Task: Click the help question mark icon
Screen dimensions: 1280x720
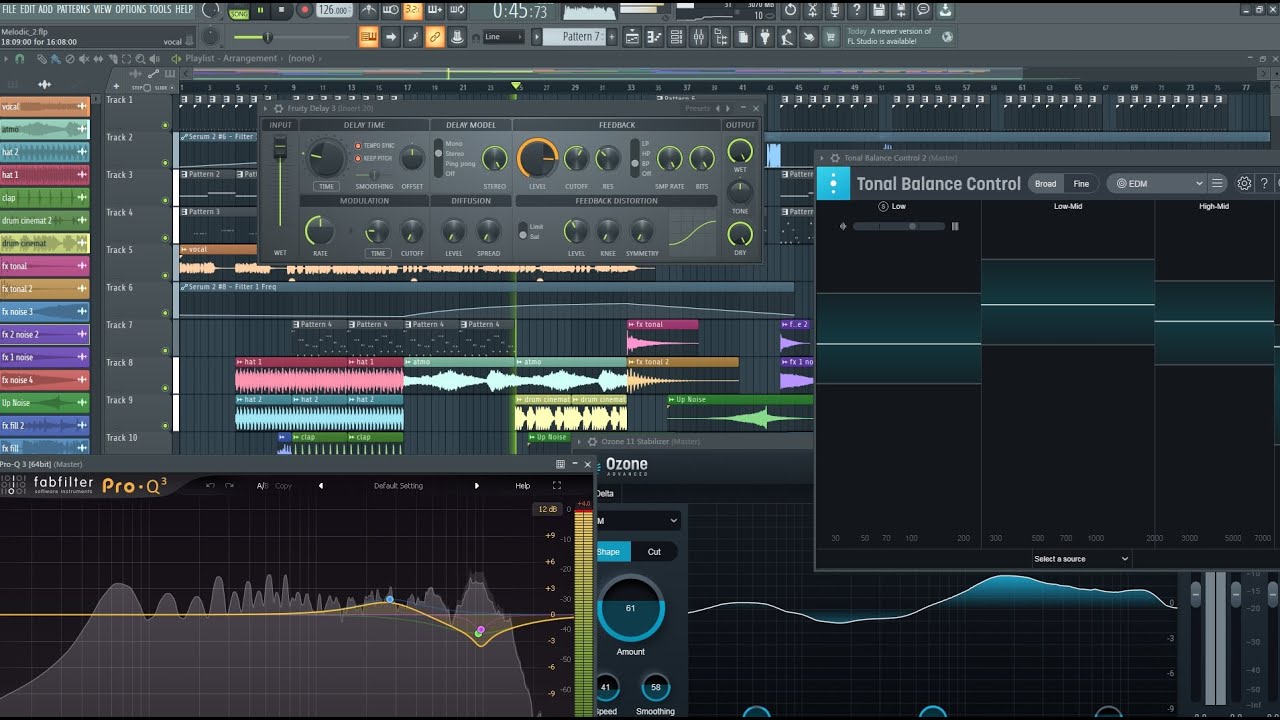Action: tap(857, 10)
